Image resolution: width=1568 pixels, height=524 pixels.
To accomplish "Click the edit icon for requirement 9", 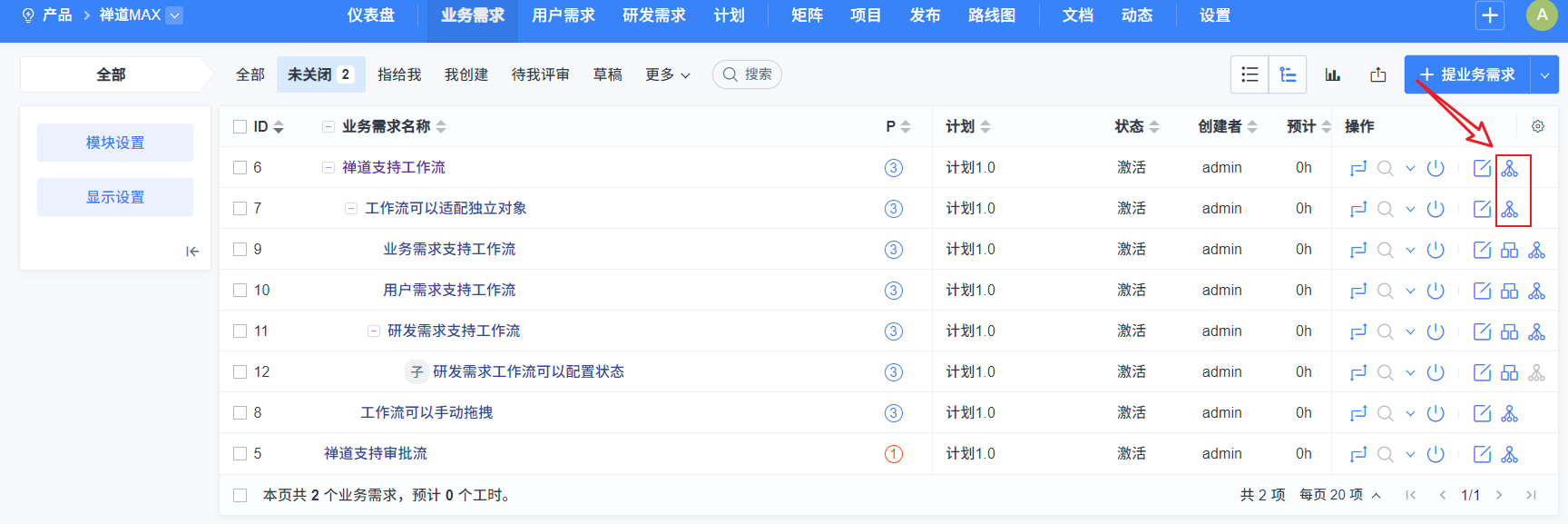I will (1482, 250).
